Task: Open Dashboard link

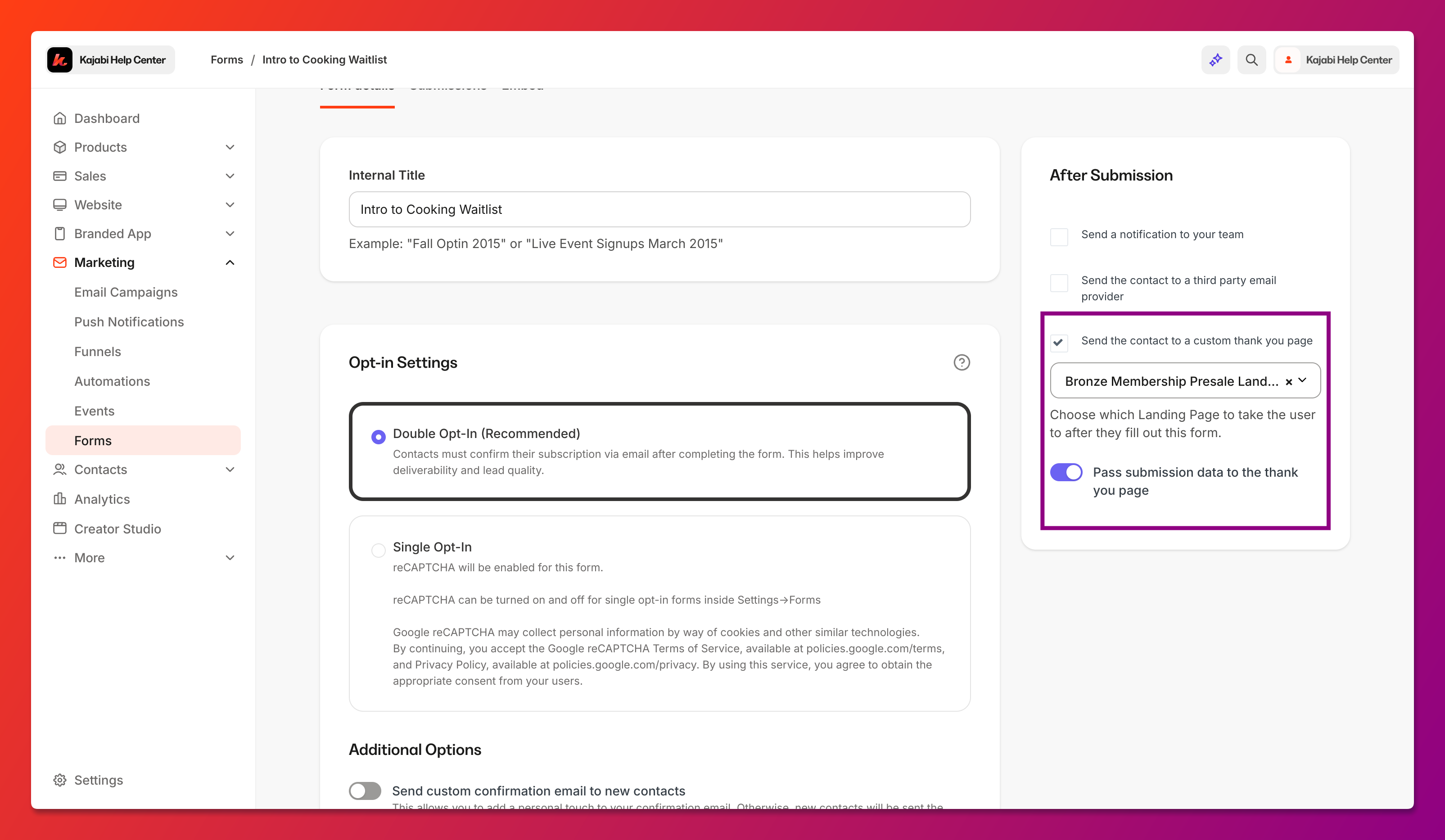Action: [x=107, y=118]
